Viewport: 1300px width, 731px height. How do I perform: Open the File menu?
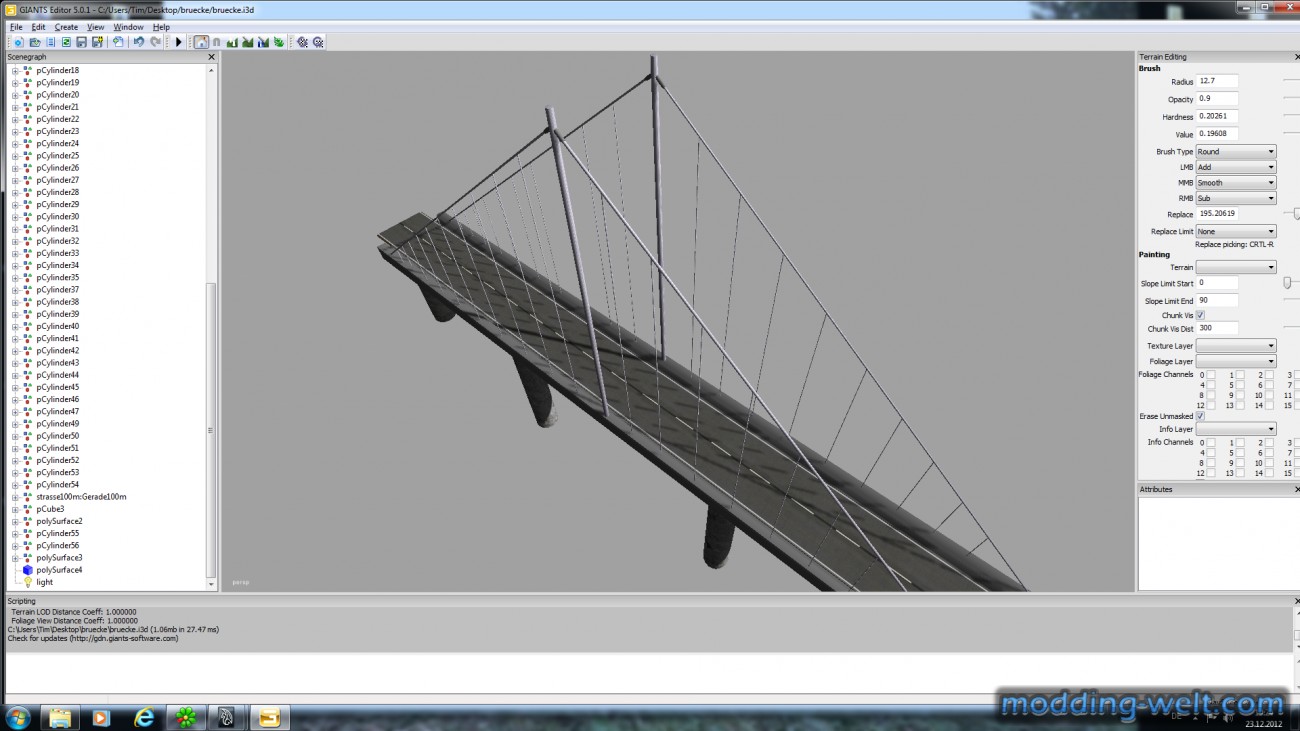coord(16,27)
